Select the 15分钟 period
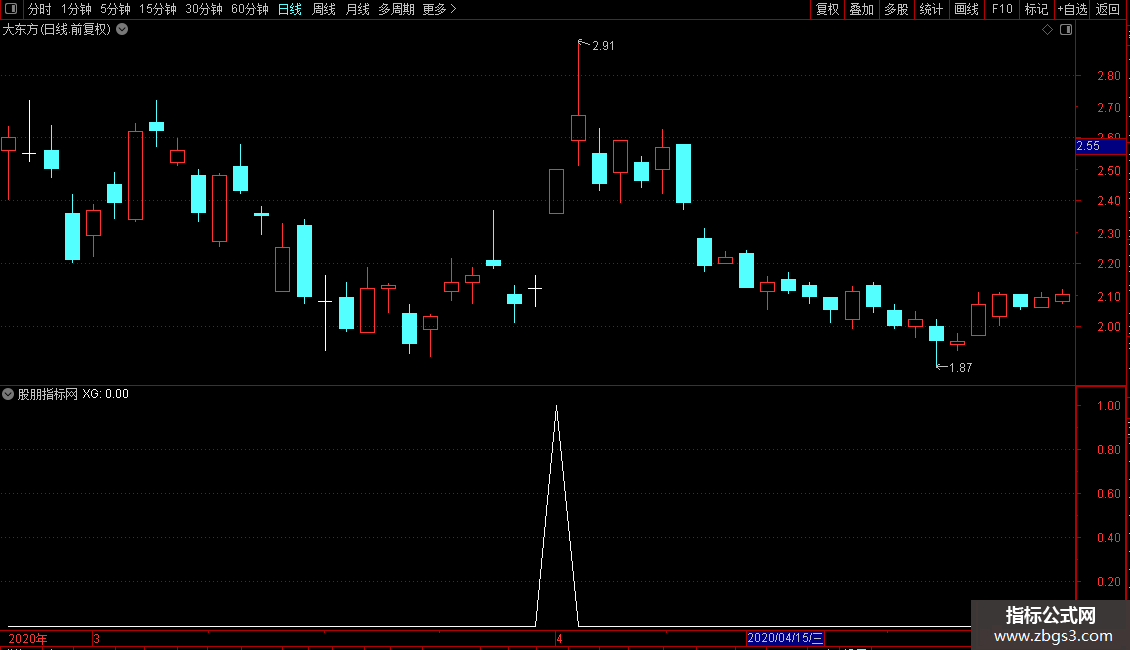This screenshot has width=1130, height=650. [x=158, y=9]
